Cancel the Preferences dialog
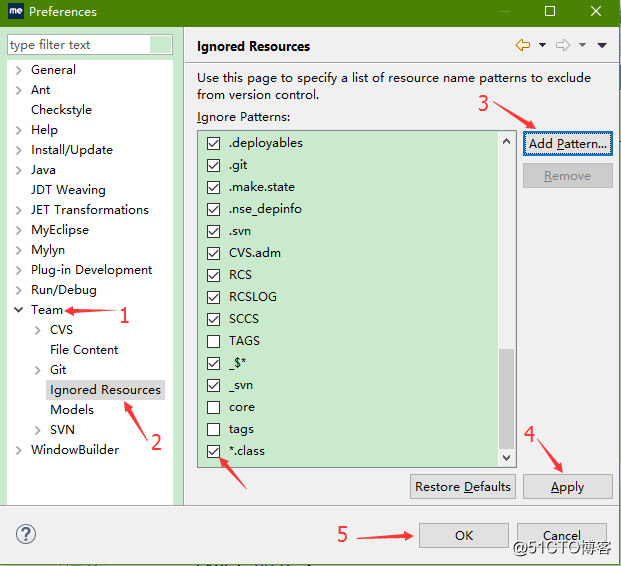 coord(562,536)
